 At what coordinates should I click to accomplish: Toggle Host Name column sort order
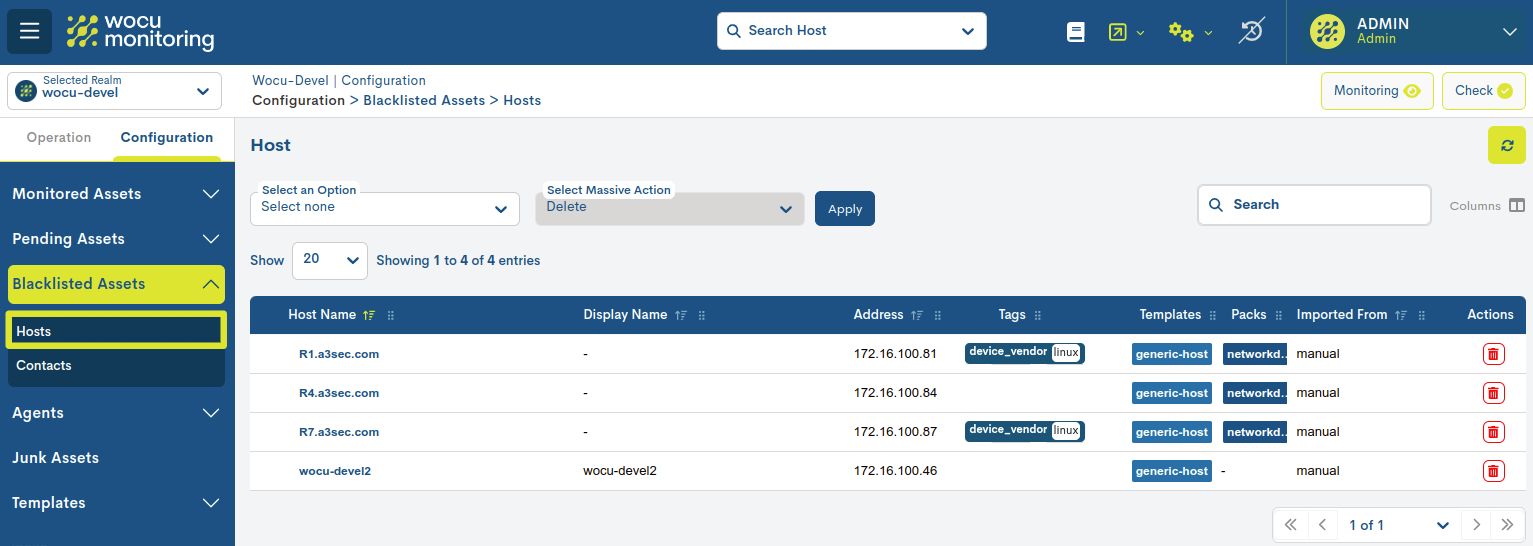click(x=369, y=315)
